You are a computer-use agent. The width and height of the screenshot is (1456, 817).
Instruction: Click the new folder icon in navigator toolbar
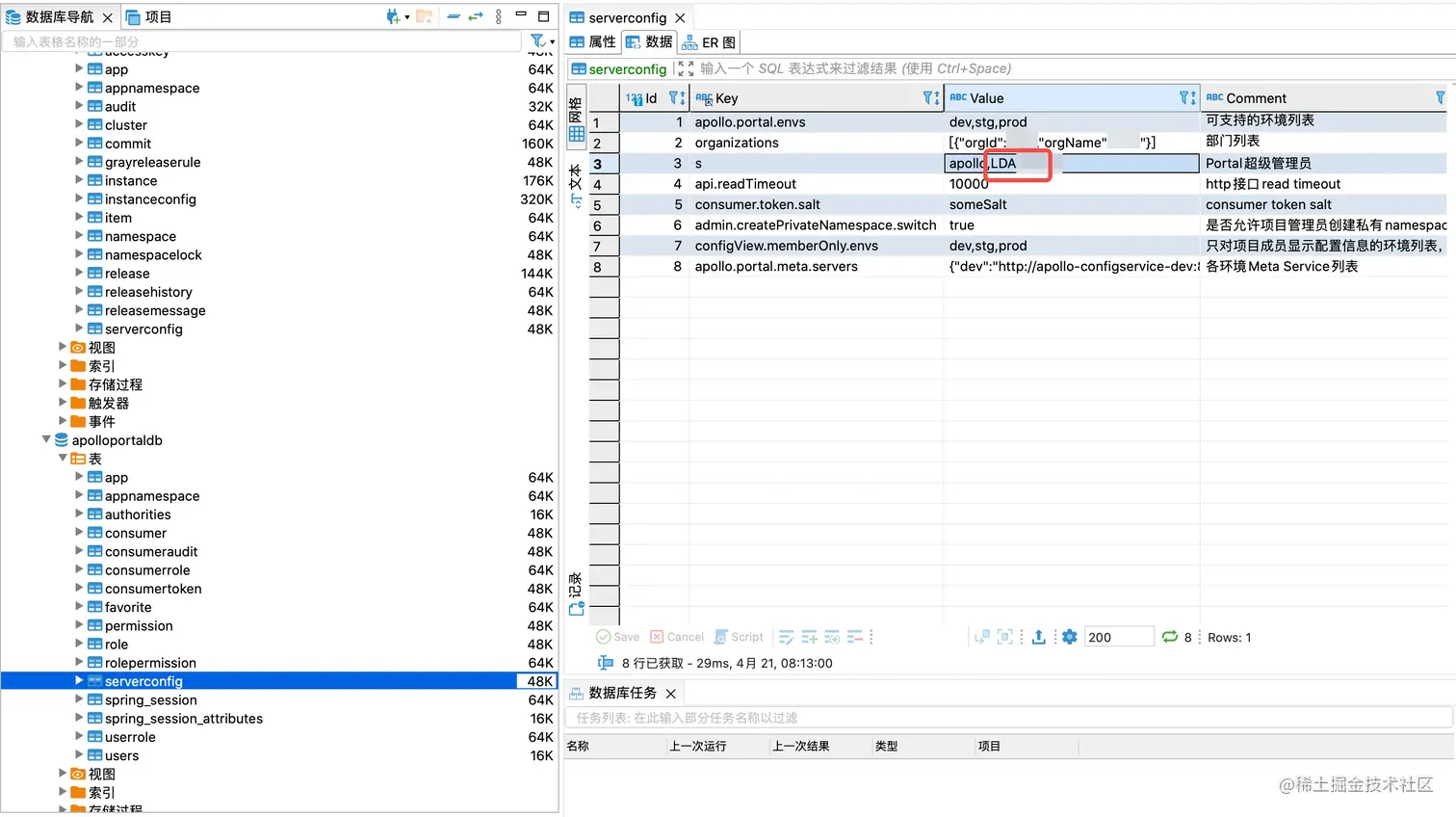point(424,16)
